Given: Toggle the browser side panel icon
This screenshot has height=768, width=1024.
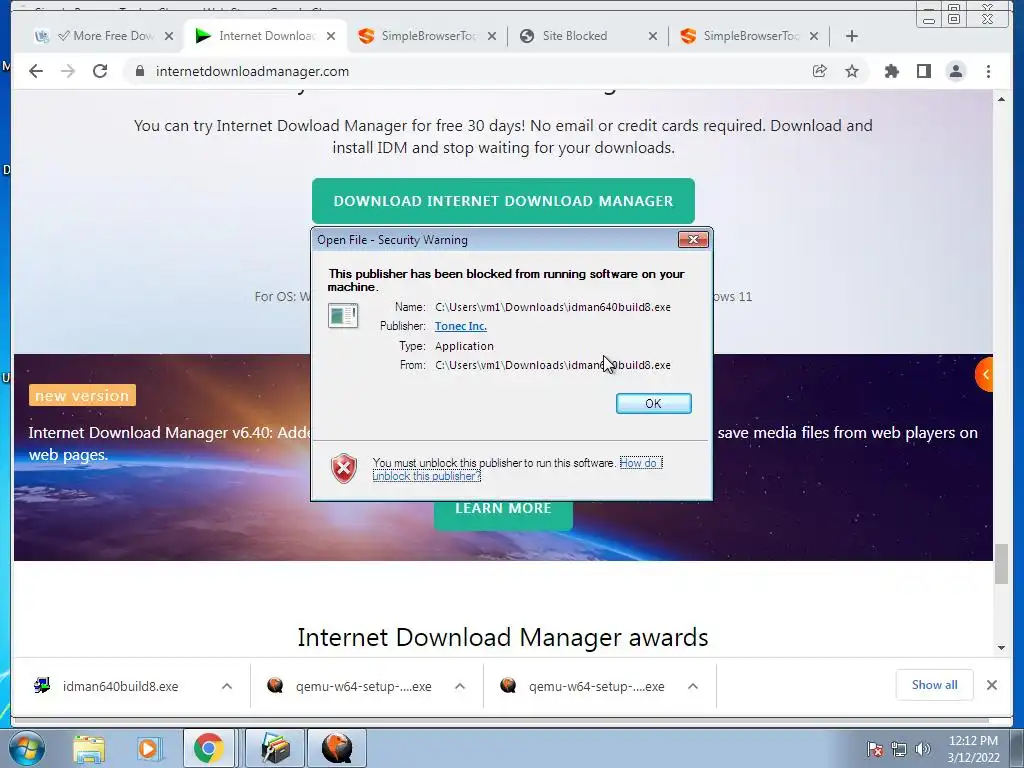Looking at the screenshot, I should pos(923,71).
